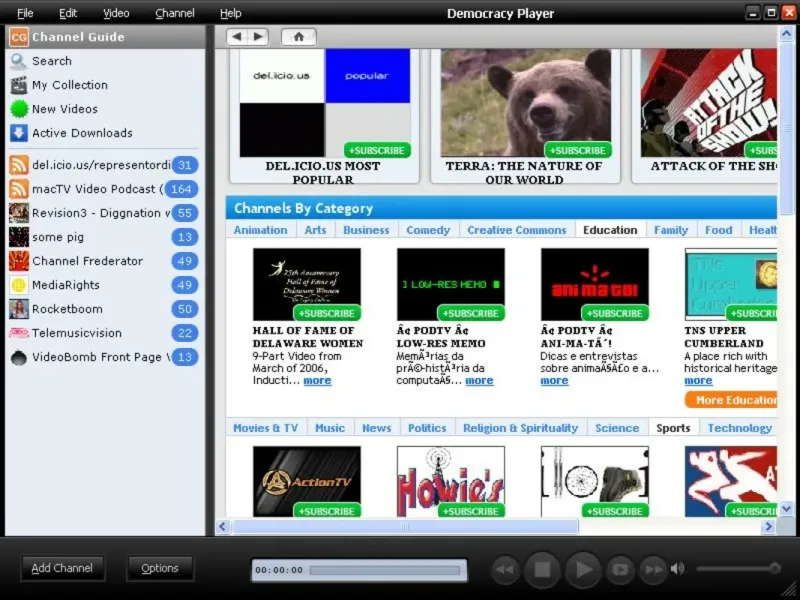
Task: Open the Edit menu
Action: point(68,13)
